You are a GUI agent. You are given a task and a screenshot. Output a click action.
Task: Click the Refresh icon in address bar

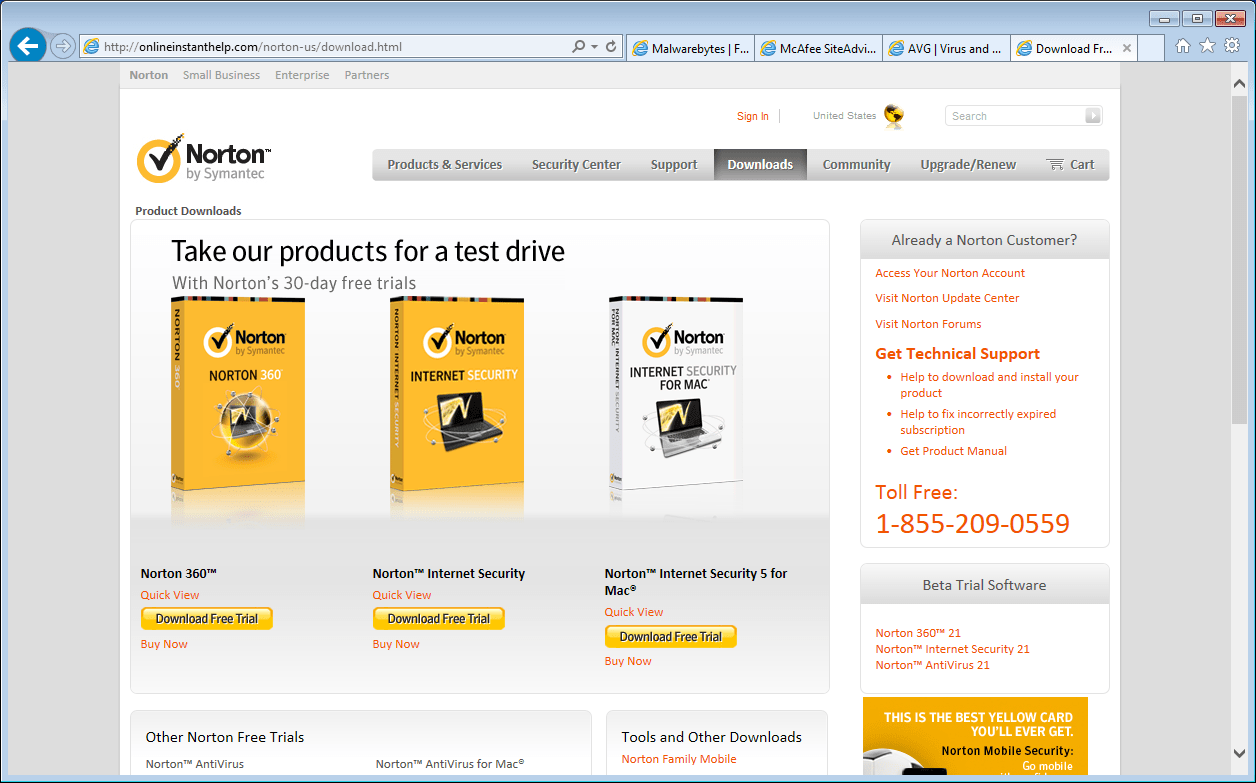point(611,47)
